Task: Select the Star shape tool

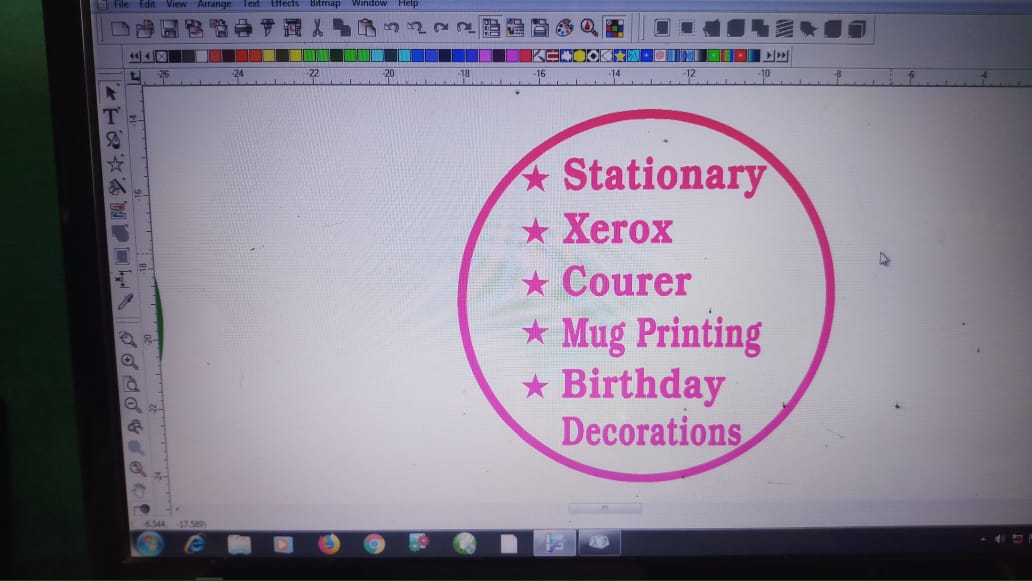Action: point(115,163)
